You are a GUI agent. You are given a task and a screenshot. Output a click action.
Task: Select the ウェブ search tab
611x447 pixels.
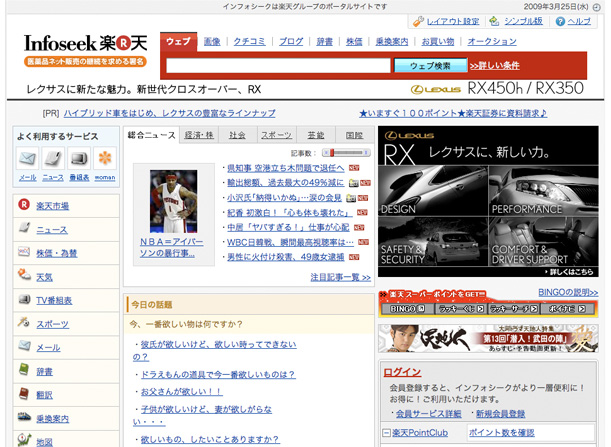point(178,42)
